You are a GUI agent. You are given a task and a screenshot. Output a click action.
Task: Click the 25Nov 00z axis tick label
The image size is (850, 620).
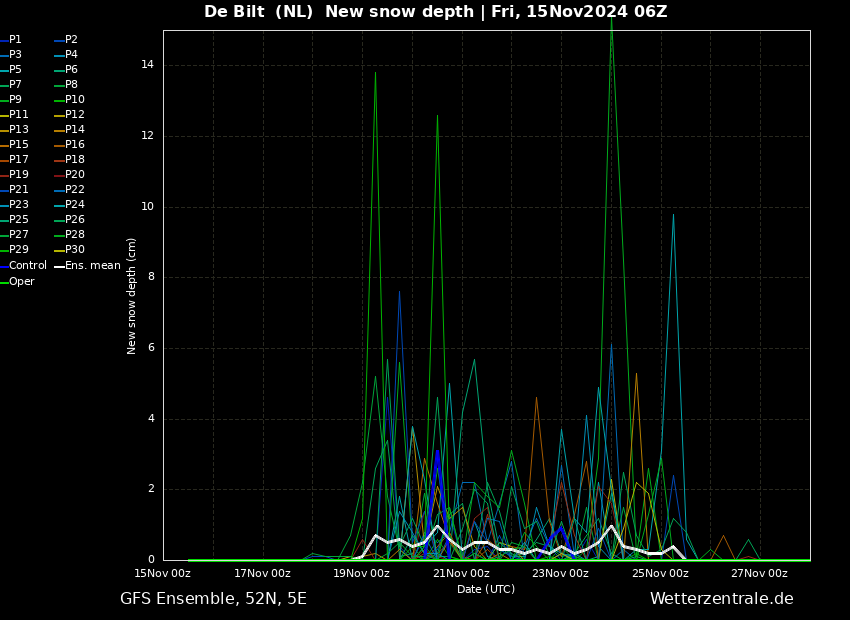point(660,573)
